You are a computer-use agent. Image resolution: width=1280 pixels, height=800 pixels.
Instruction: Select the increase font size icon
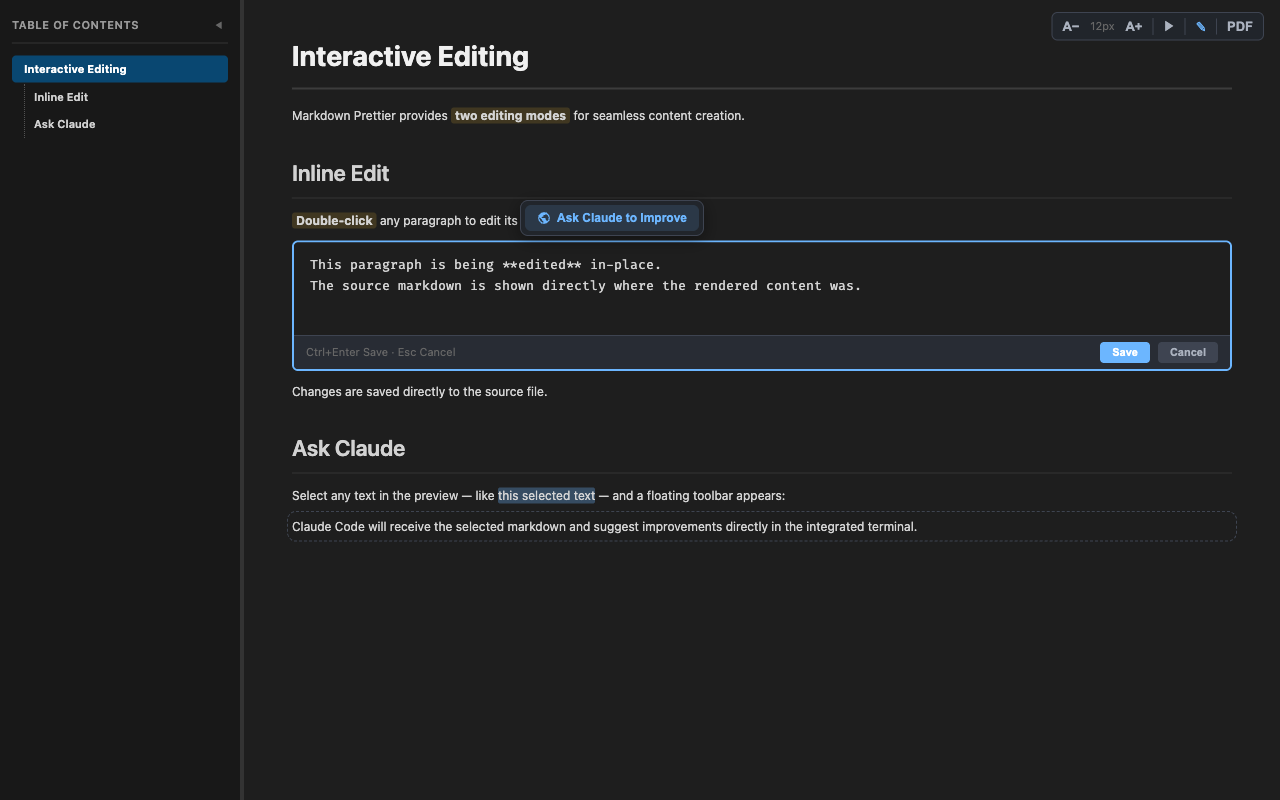coord(1133,26)
